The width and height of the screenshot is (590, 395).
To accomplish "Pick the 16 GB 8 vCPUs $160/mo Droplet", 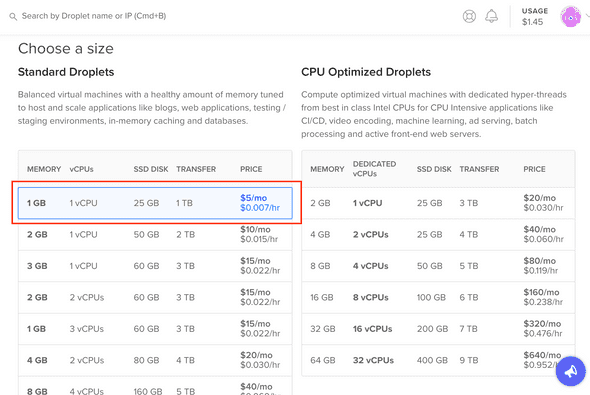I will [x=438, y=297].
